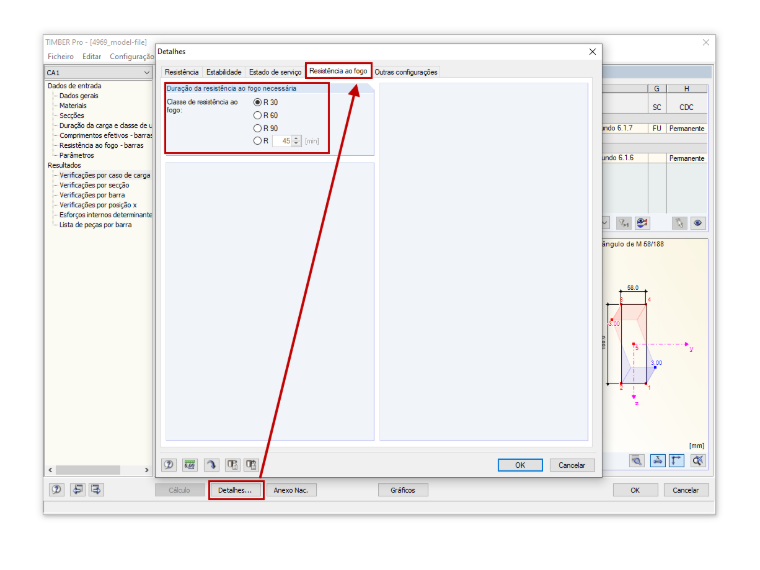Click the Permanente cell in the first table row

pos(686,128)
